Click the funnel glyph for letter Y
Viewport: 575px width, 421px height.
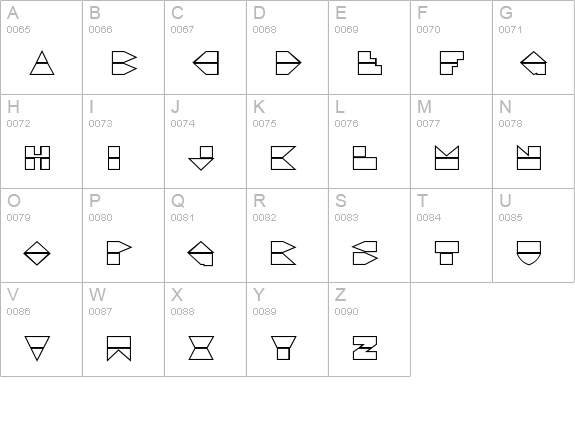[x=283, y=348]
